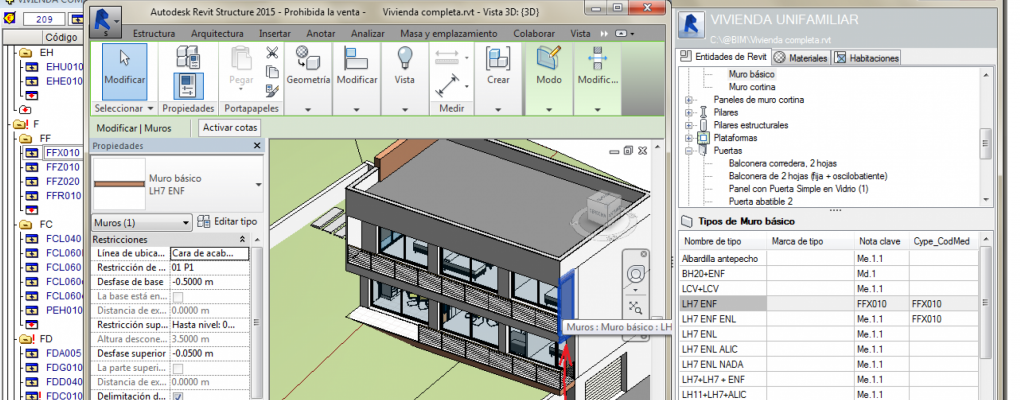Click the Código column header

click(x=61, y=38)
